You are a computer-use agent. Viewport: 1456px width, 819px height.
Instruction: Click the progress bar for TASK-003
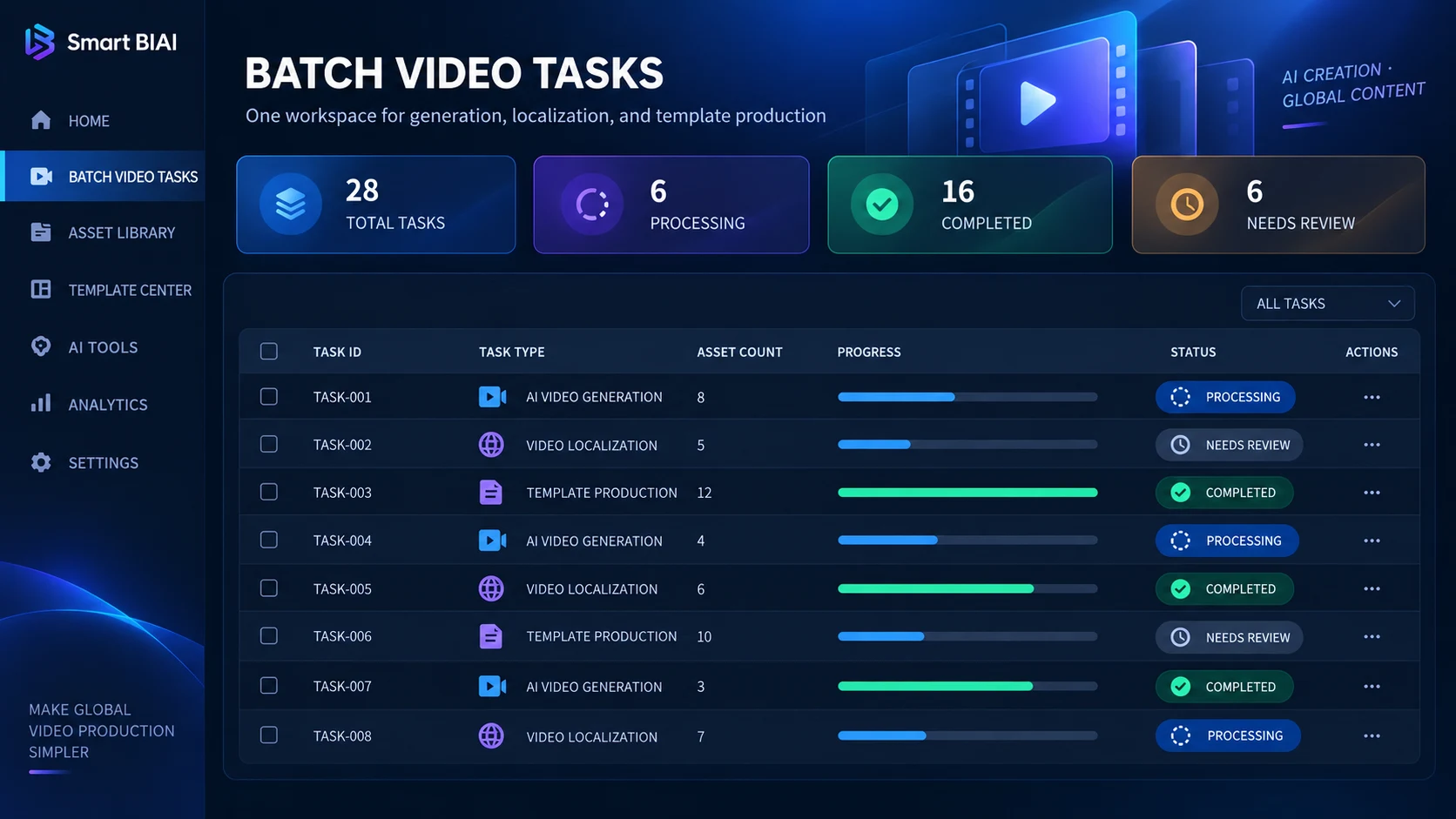967,493
